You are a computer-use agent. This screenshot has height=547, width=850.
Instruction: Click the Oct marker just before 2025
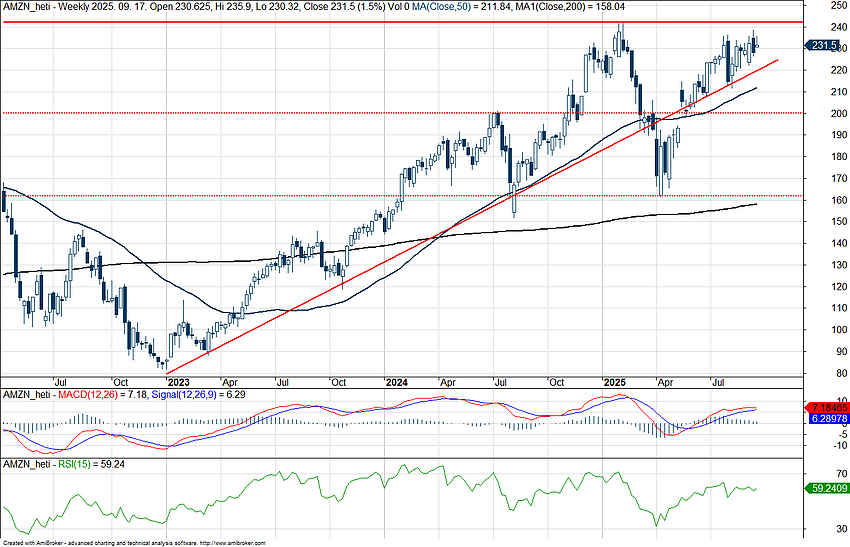click(557, 382)
